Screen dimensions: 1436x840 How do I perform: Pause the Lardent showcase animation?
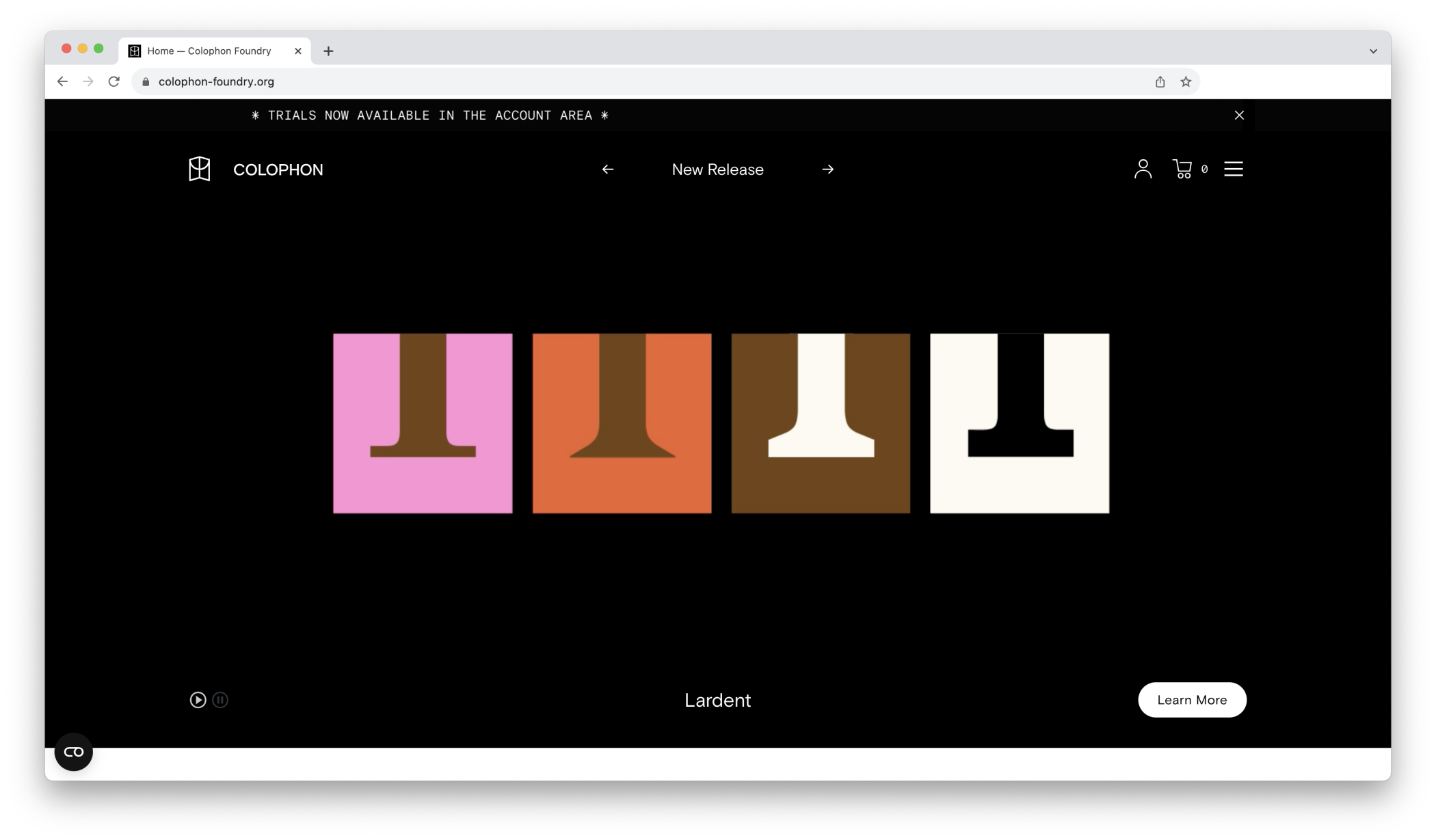220,700
